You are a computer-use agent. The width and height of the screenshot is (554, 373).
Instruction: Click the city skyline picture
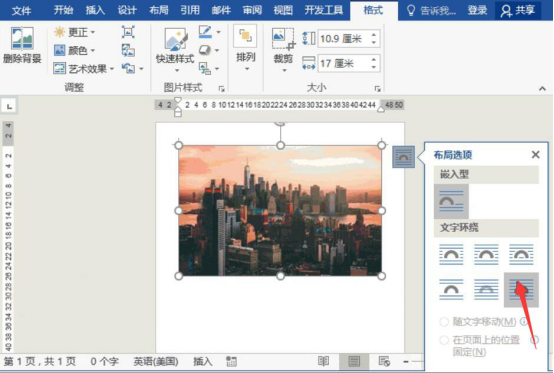(280, 211)
